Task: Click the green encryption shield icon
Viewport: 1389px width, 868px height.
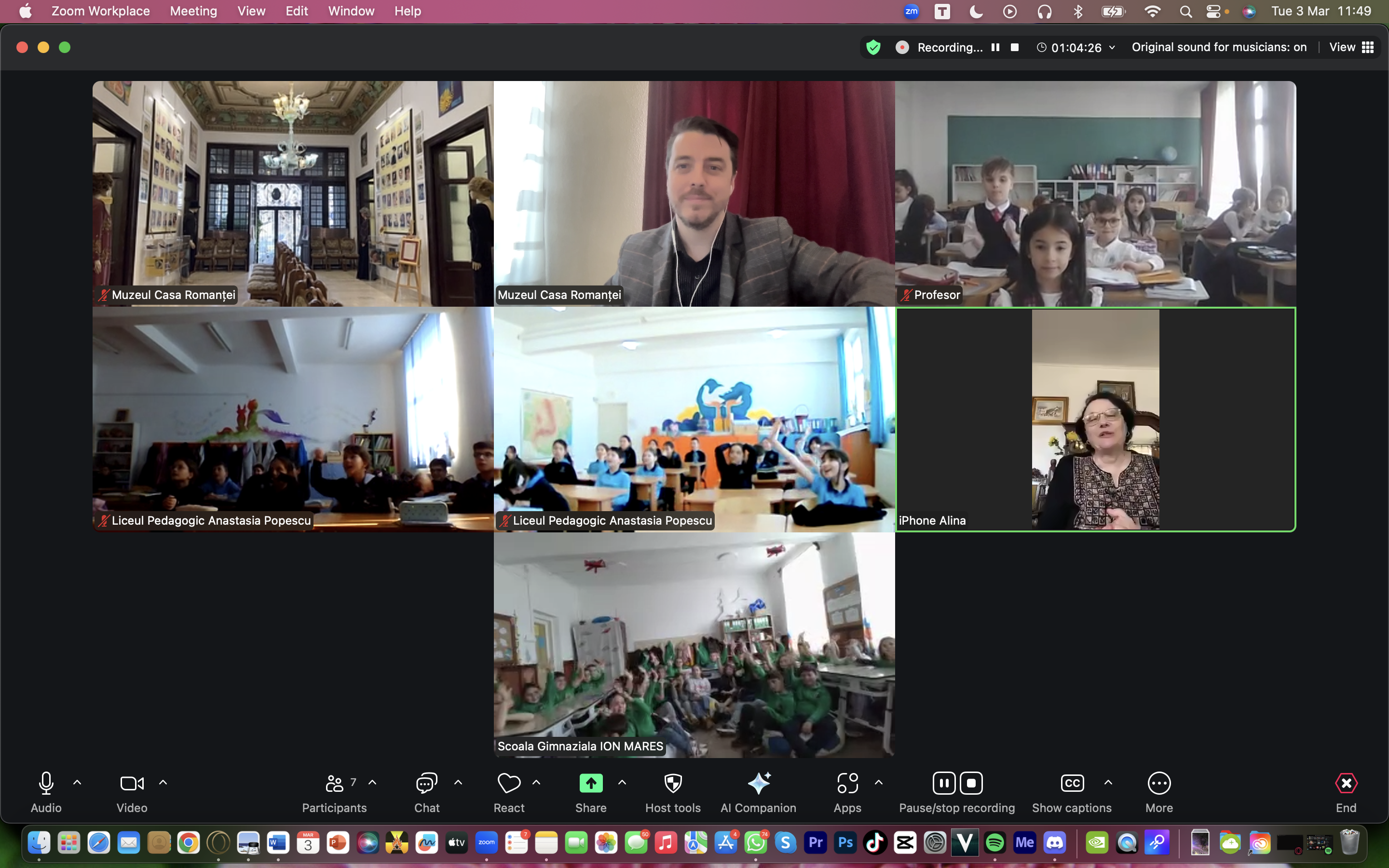Action: (x=873, y=47)
